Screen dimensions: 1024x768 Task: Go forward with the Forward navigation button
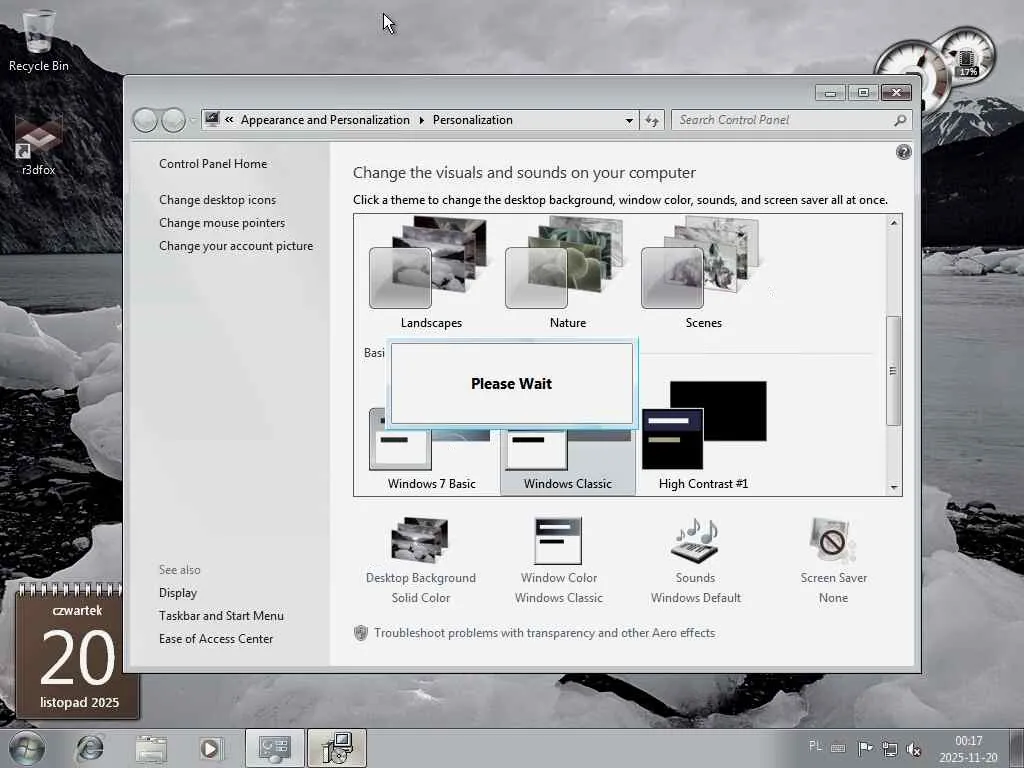point(173,120)
